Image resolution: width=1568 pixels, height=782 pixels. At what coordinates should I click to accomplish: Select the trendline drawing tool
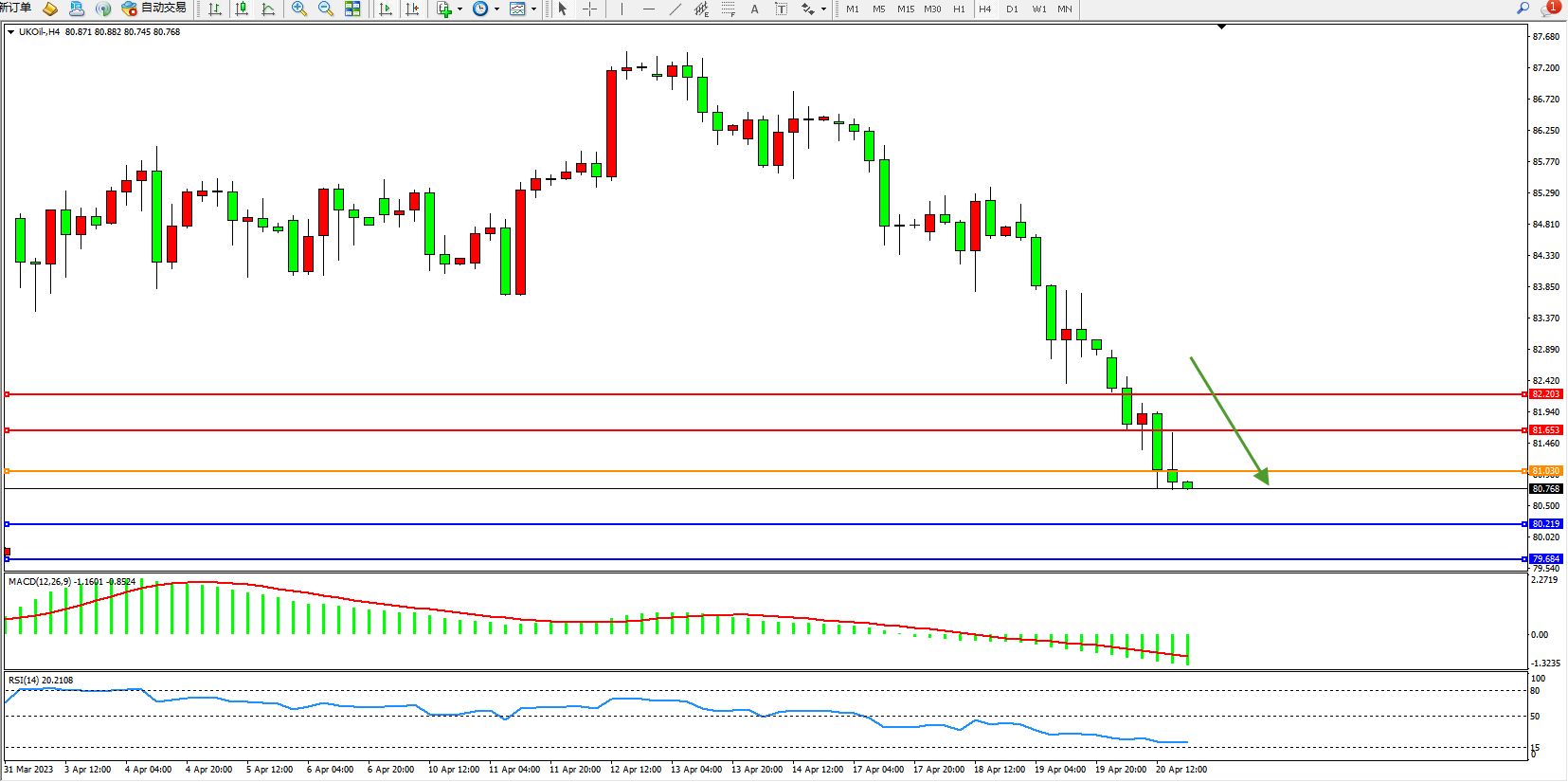[675, 9]
